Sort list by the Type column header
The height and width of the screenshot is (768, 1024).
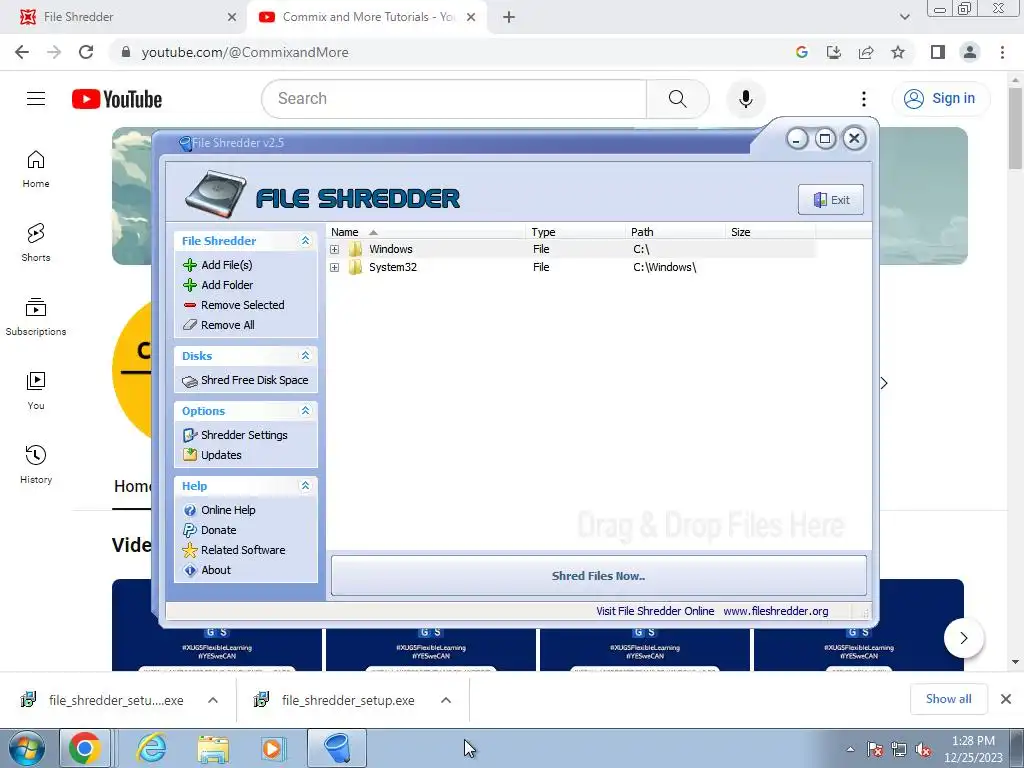[575, 232]
